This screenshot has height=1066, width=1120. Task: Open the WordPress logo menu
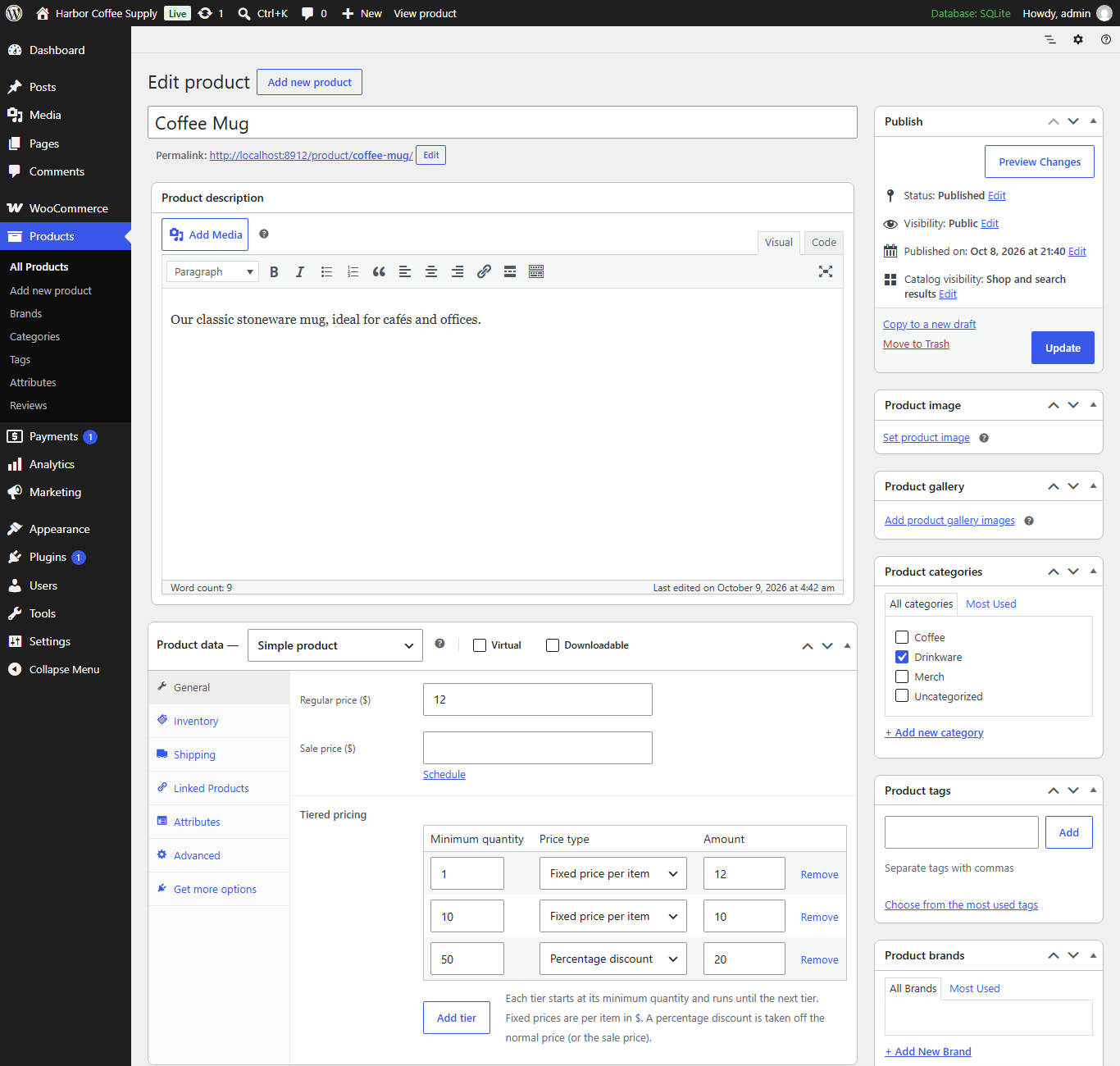click(14, 13)
